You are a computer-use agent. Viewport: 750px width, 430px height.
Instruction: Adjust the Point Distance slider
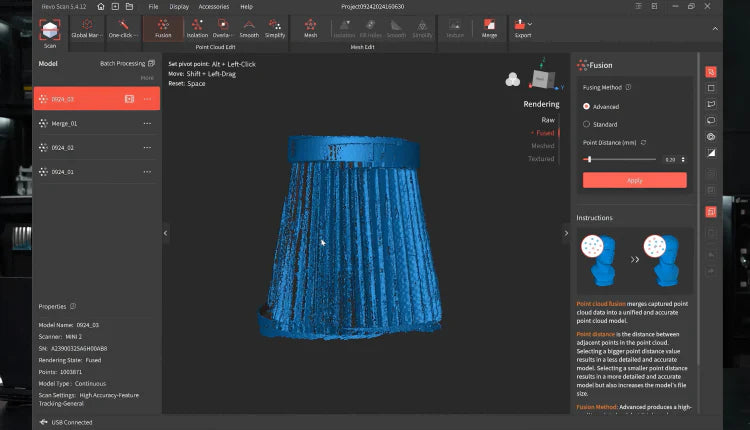(589, 159)
